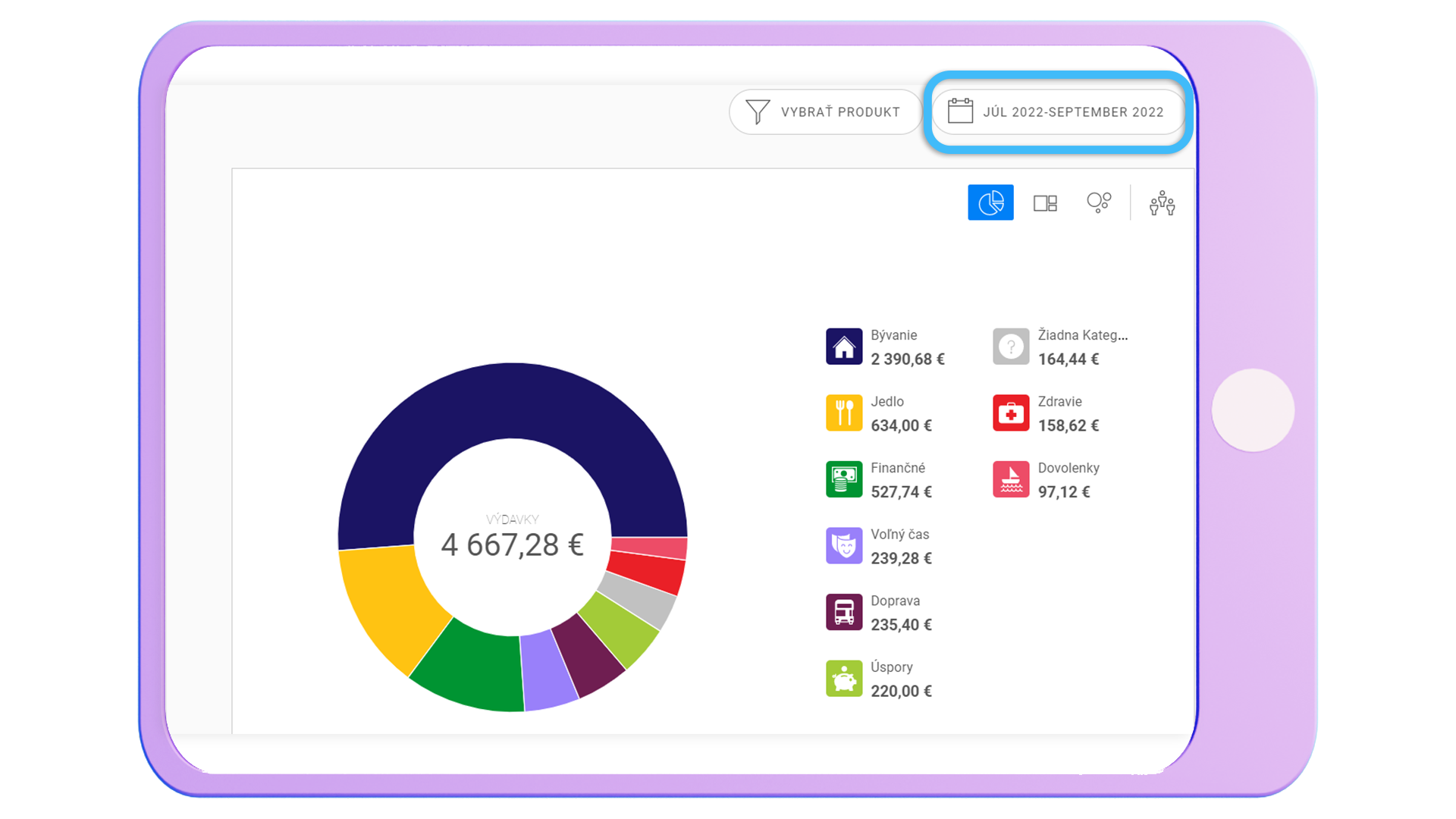Open the people comparison view icon

point(1162,202)
